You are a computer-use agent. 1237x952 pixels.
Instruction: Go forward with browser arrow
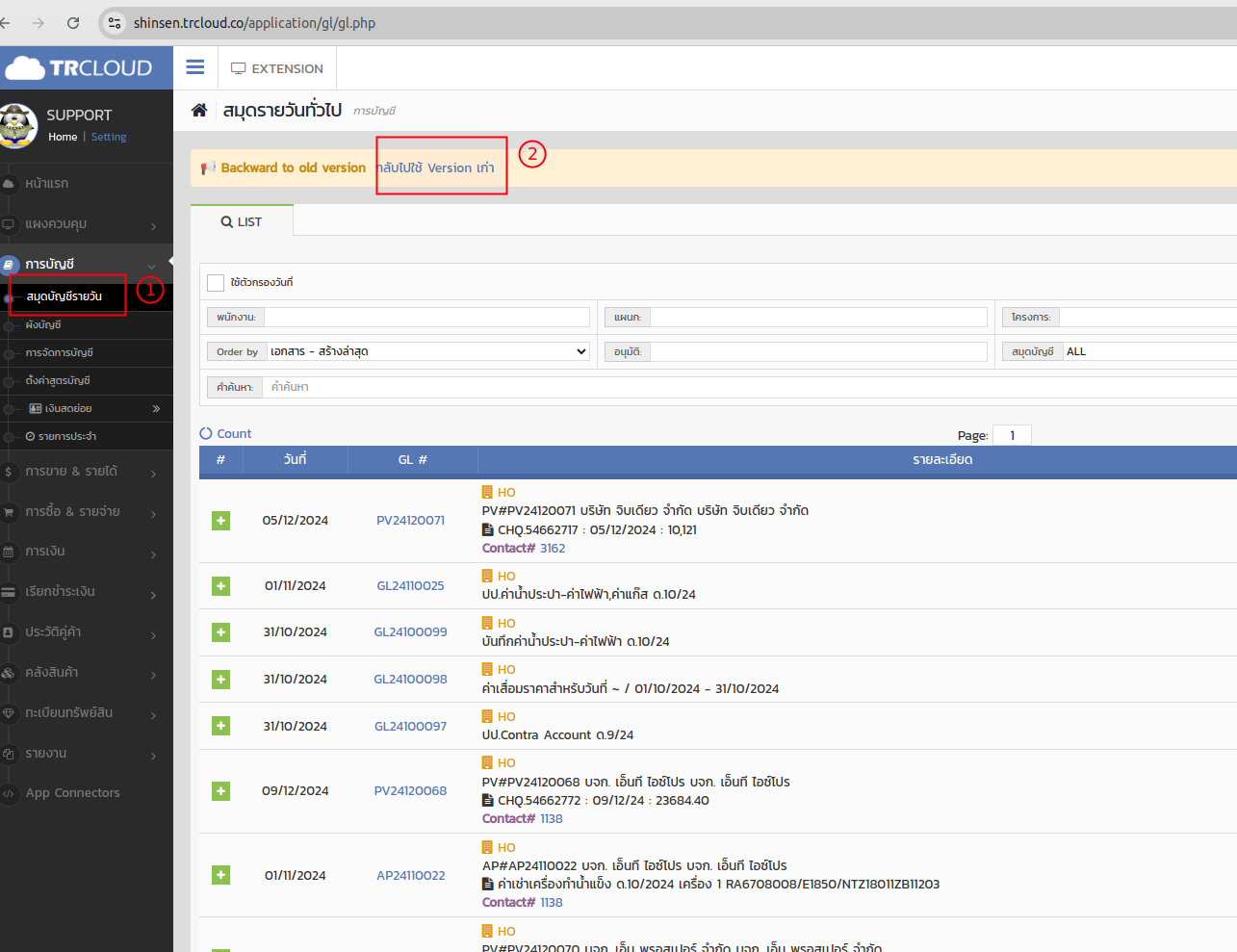click(x=39, y=22)
